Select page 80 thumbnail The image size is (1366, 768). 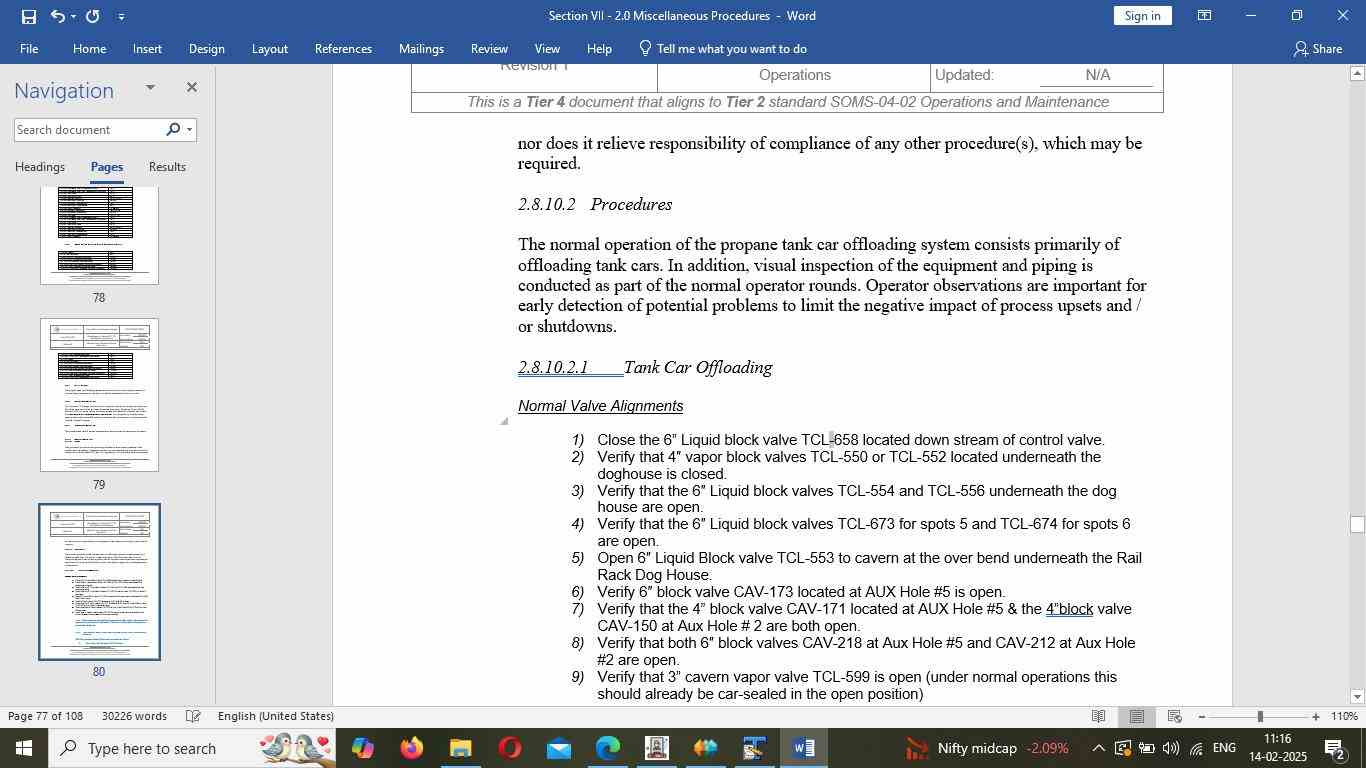(x=99, y=582)
